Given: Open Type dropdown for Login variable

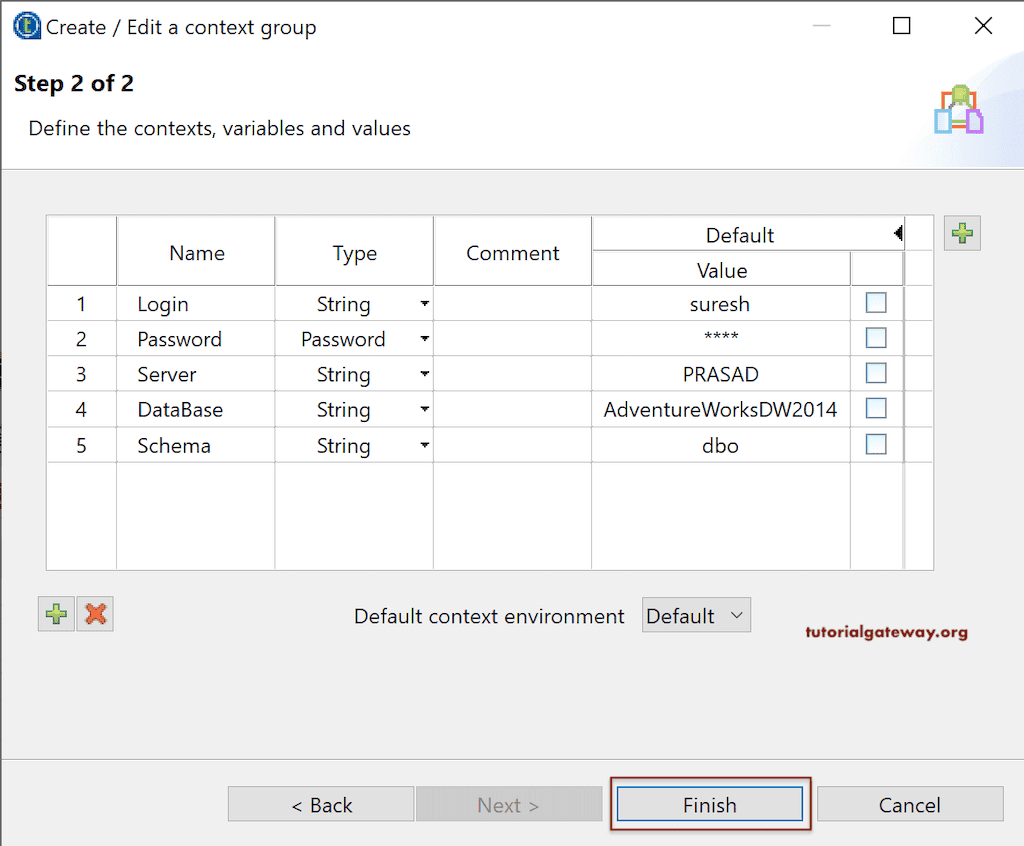Looking at the screenshot, I should tap(425, 304).
